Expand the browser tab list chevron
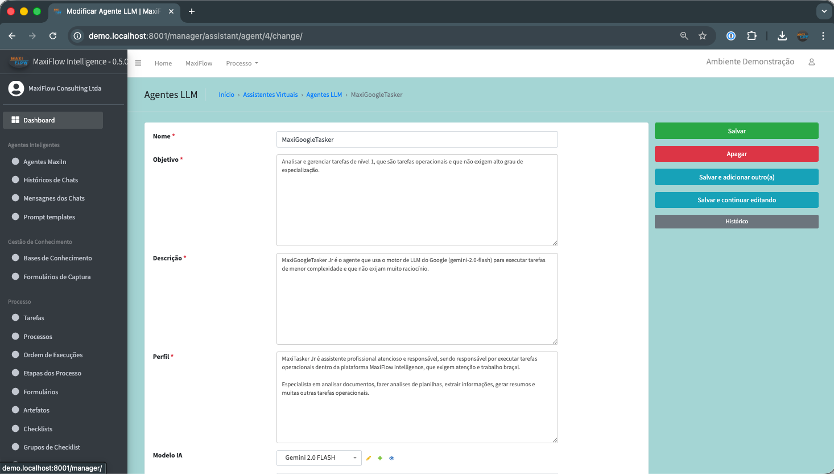 click(x=823, y=11)
